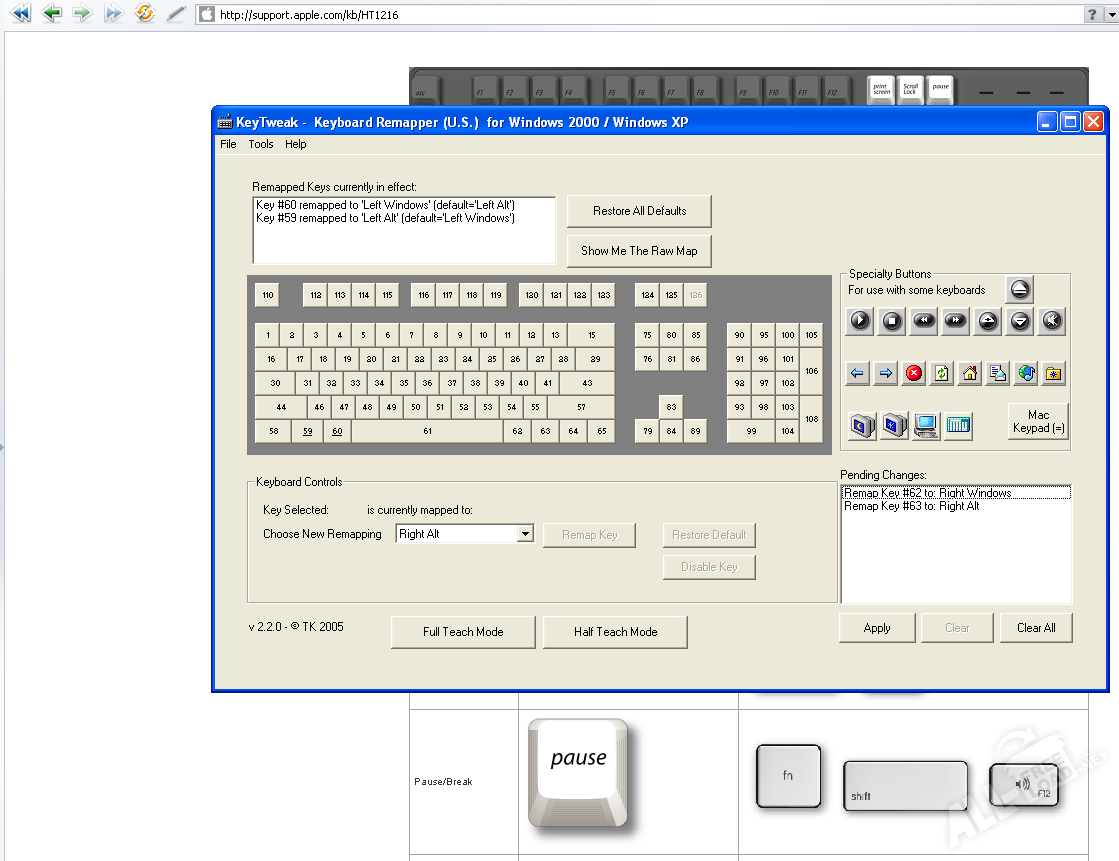Click the Full Teach Mode button

point(463,632)
